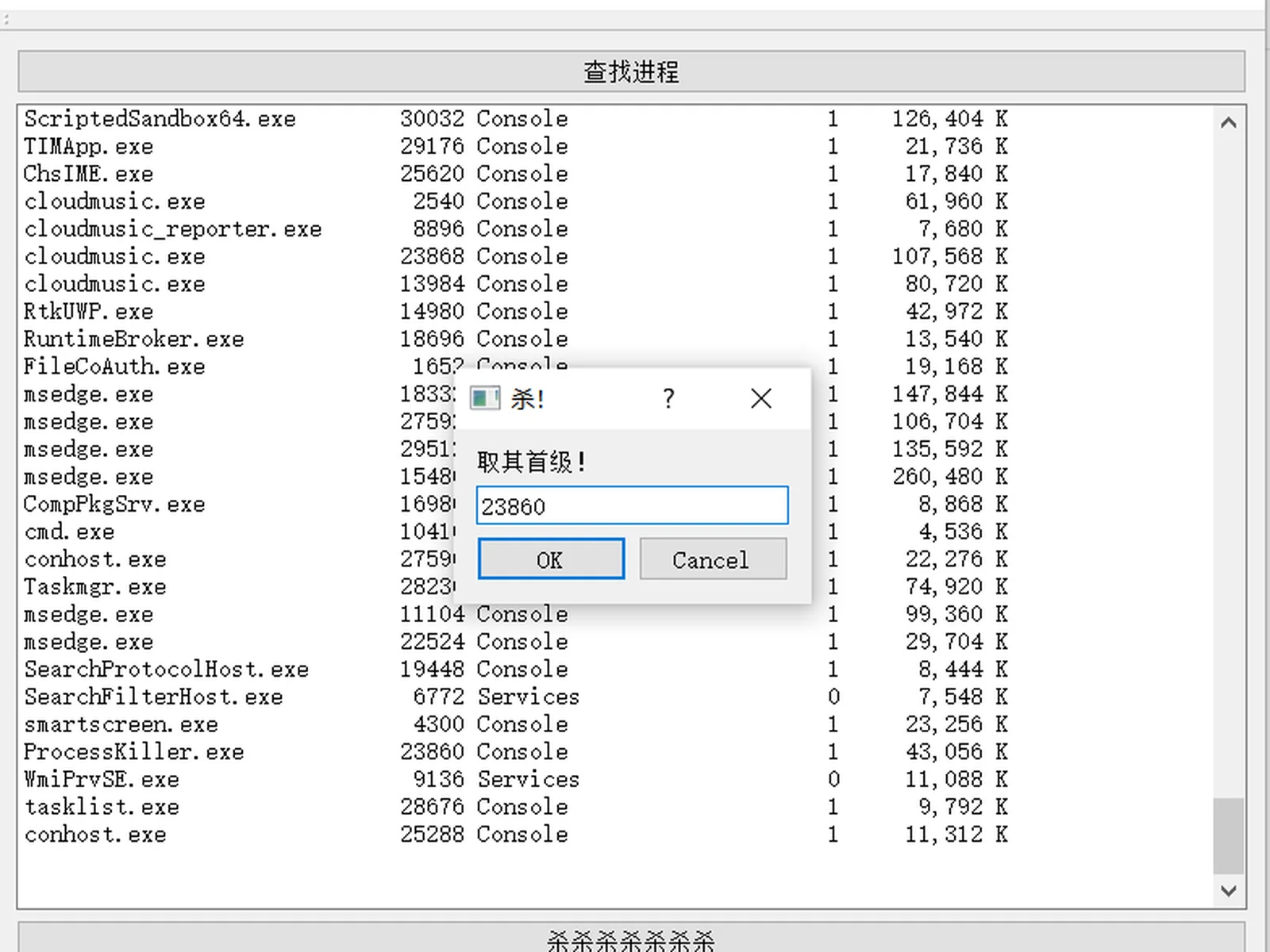Select msedge.exe with PID 22524
This screenshot has width=1270, height=952.
(x=516, y=642)
